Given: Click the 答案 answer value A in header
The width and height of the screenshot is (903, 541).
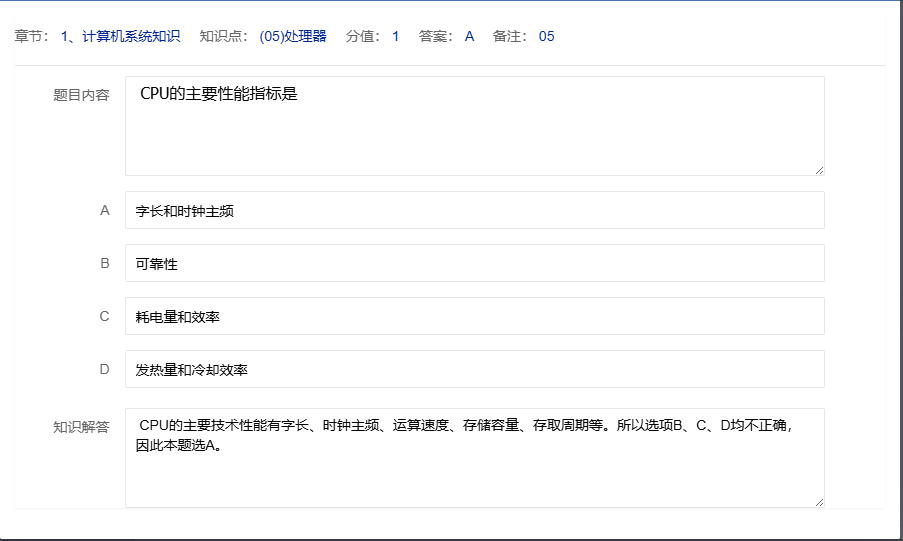Looking at the screenshot, I should (x=469, y=37).
